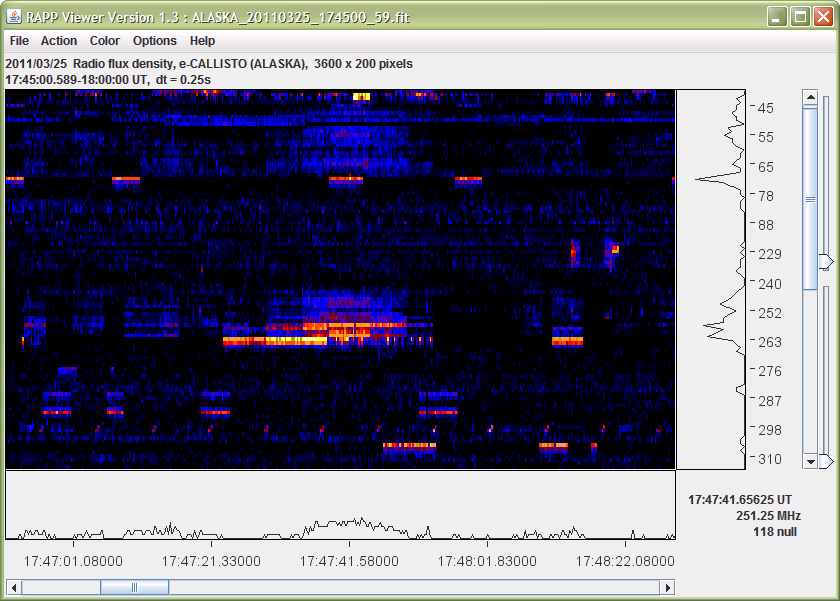840x601 pixels.
Task: Click the 17:48:01.83000 time axis label
Action: pyautogui.click(x=487, y=561)
